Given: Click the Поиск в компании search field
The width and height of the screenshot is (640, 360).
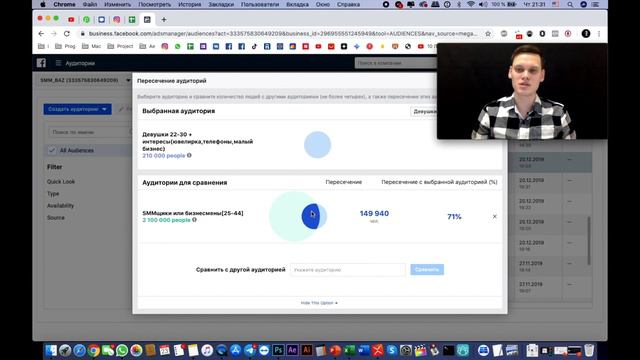Looking at the screenshot, I should (396, 63).
